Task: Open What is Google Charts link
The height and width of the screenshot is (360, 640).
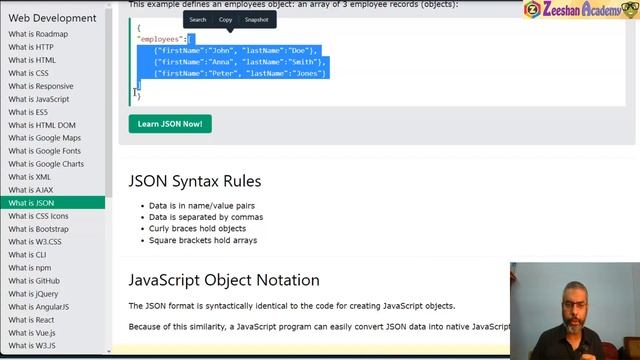Action: point(46,164)
